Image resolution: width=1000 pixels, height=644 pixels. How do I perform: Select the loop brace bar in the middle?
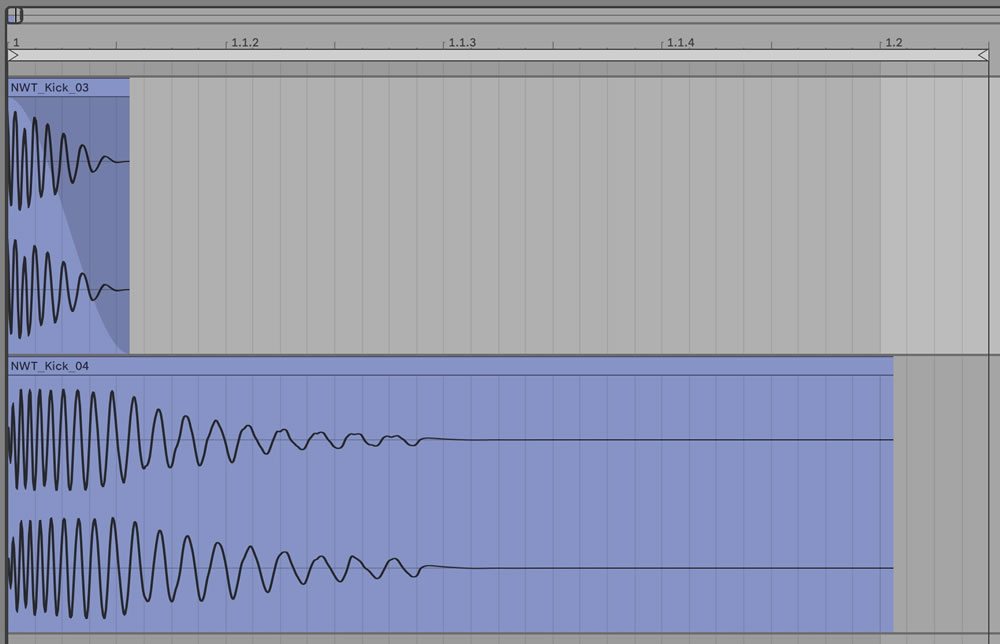(x=500, y=56)
